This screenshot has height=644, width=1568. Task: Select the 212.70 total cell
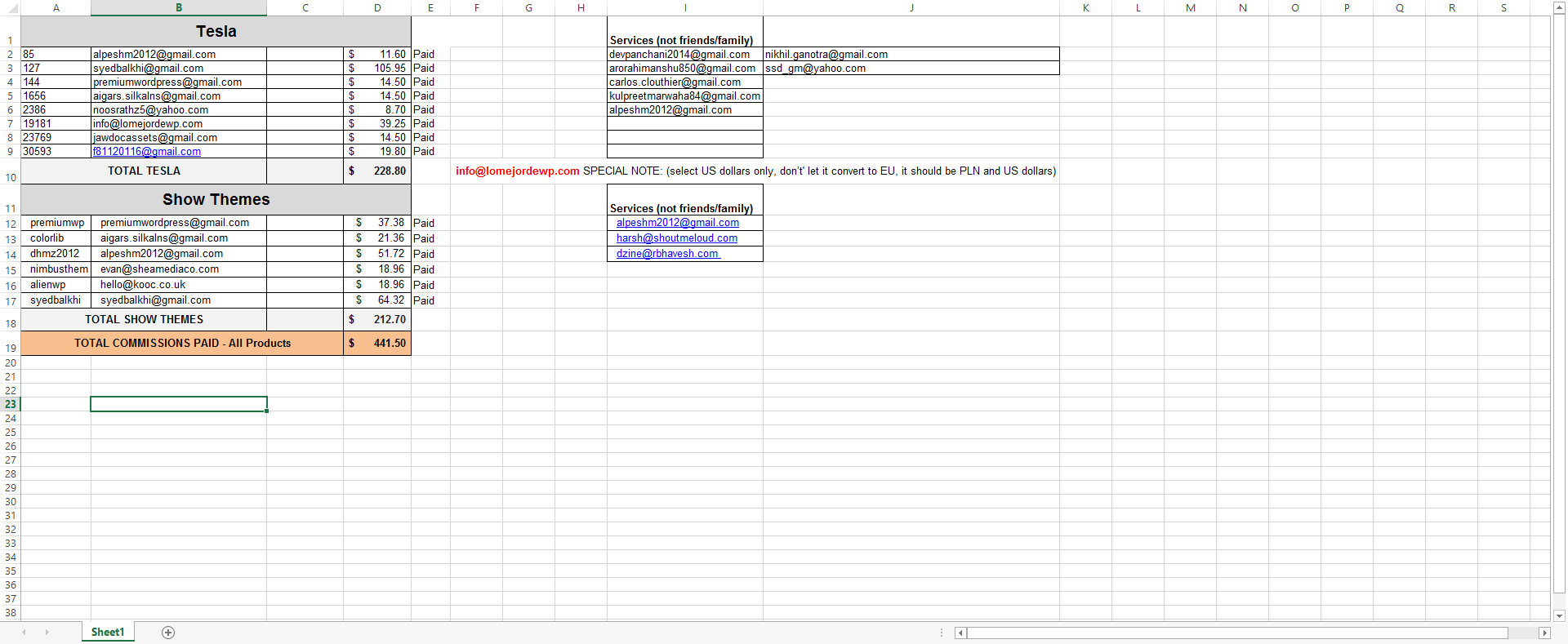coord(377,320)
